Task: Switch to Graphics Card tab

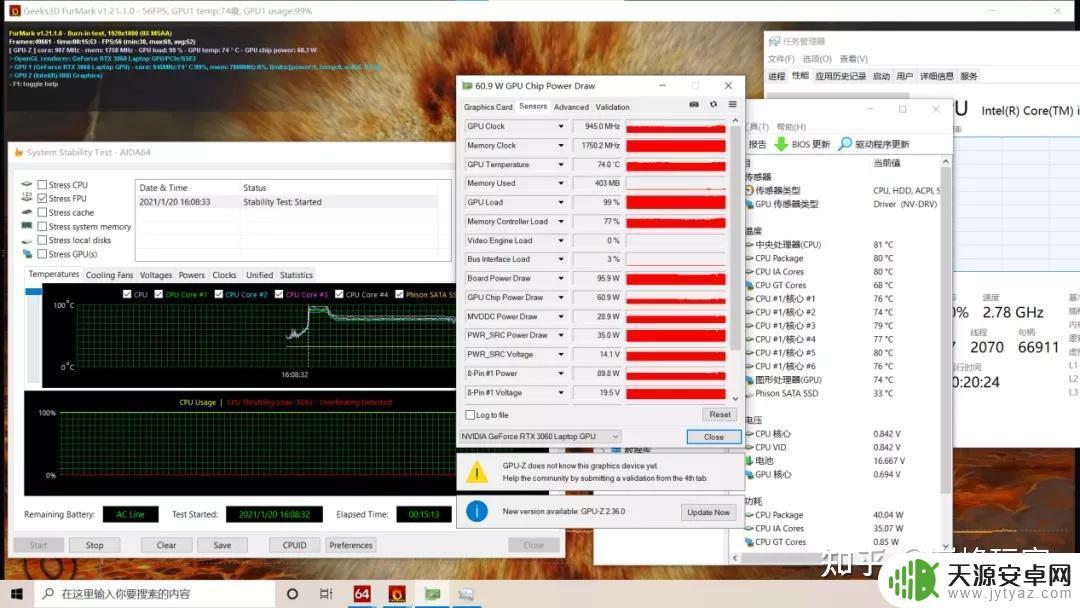Action: coord(488,107)
